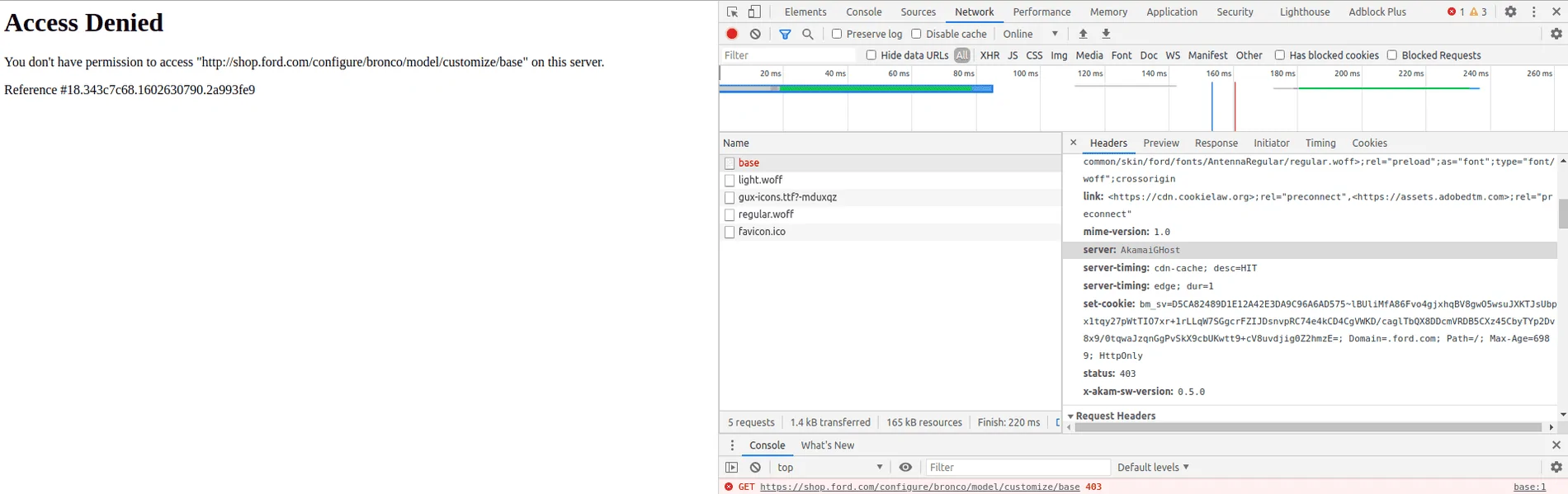Clear console with the block icon
The width and height of the screenshot is (1568, 494).
click(755, 467)
